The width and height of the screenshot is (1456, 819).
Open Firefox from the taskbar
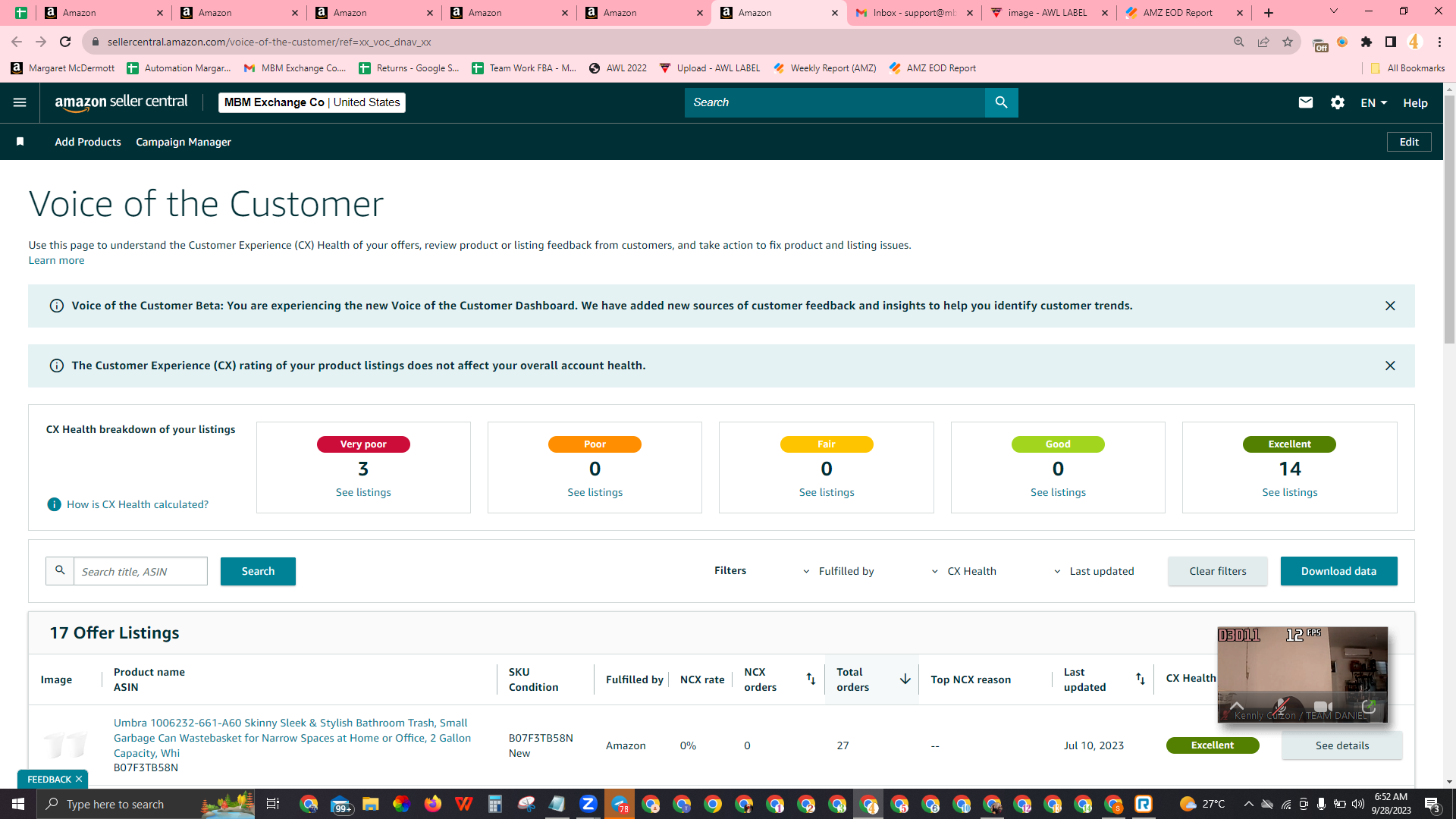[x=433, y=804]
